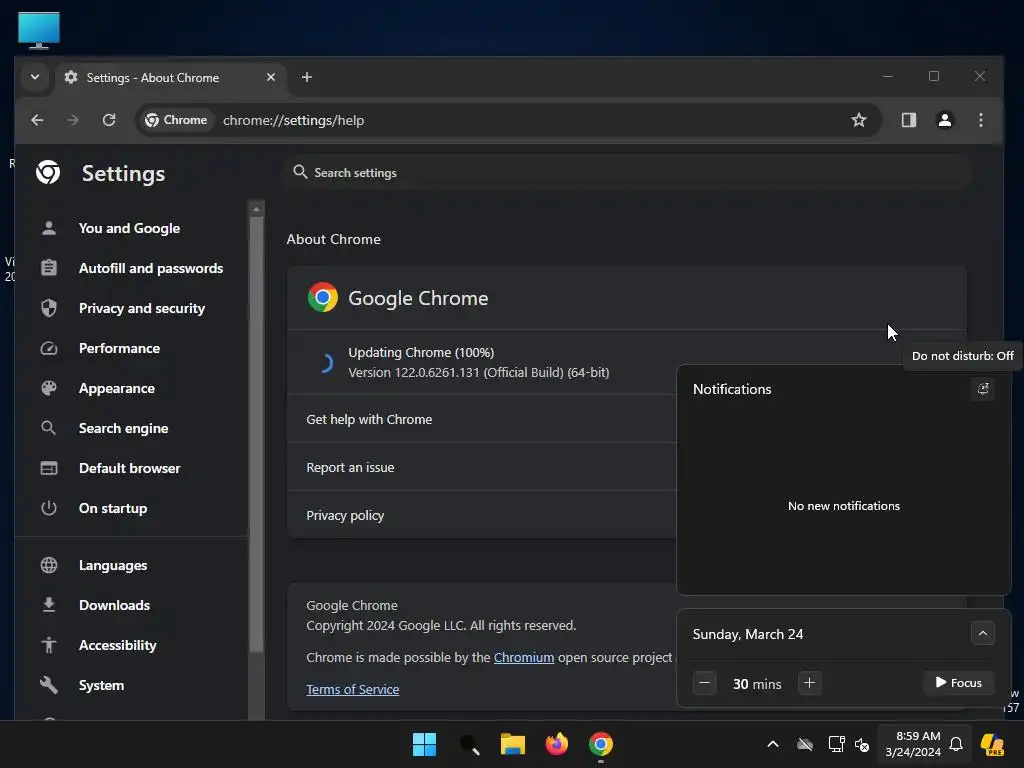Click the OneDrive cloud tray icon
Image resolution: width=1024 pixels, height=768 pixels.
[805, 744]
